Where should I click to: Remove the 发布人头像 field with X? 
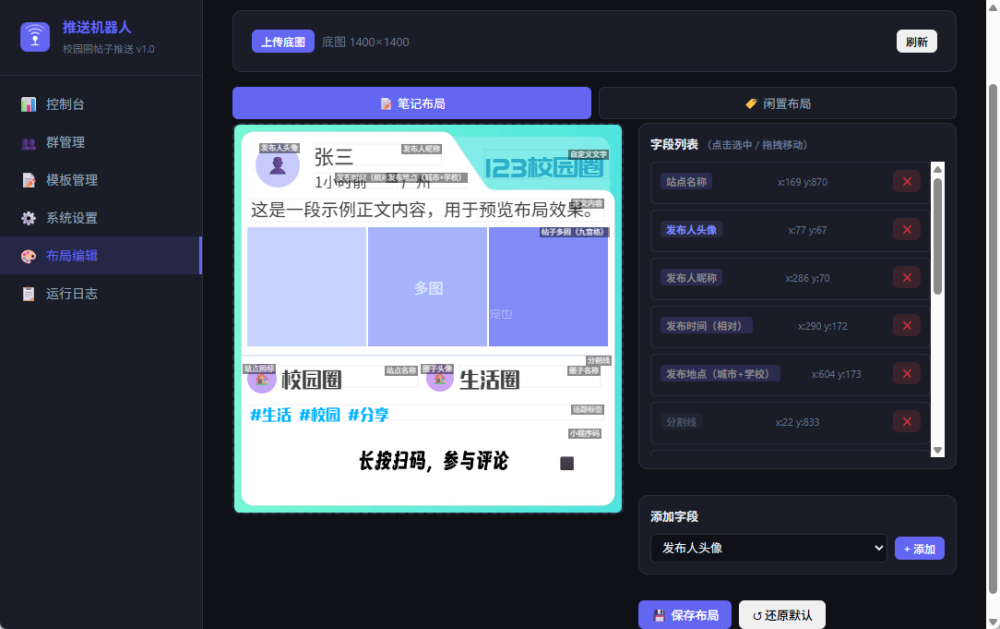pyautogui.click(x=906, y=230)
